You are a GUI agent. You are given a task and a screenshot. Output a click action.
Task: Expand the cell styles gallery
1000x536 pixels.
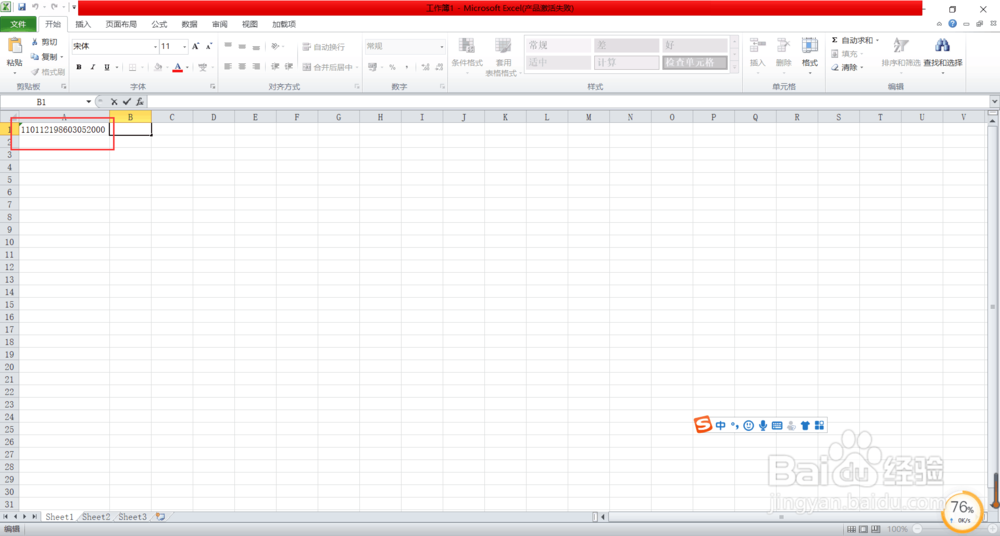pos(734,66)
